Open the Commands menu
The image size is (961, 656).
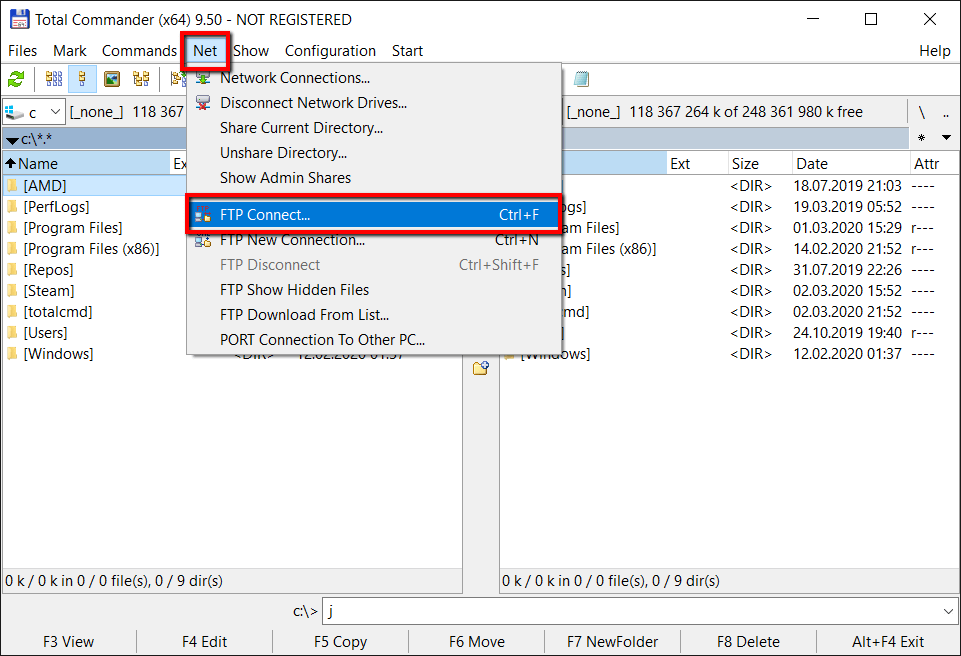(x=139, y=51)
